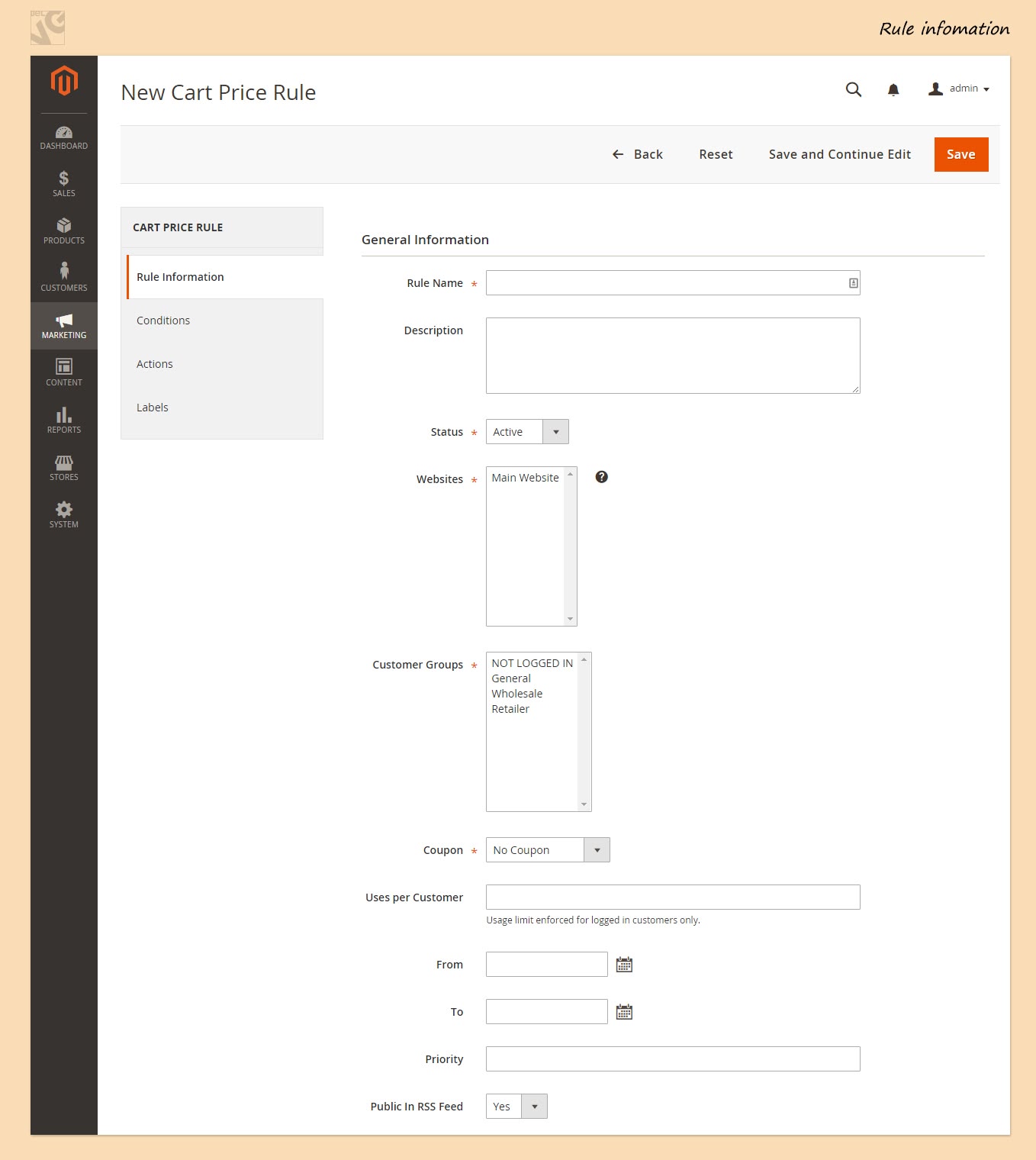Screen dimensions: 1036x1160
Task: Expand the Coupon dropdown
Action: coord(548,850)
